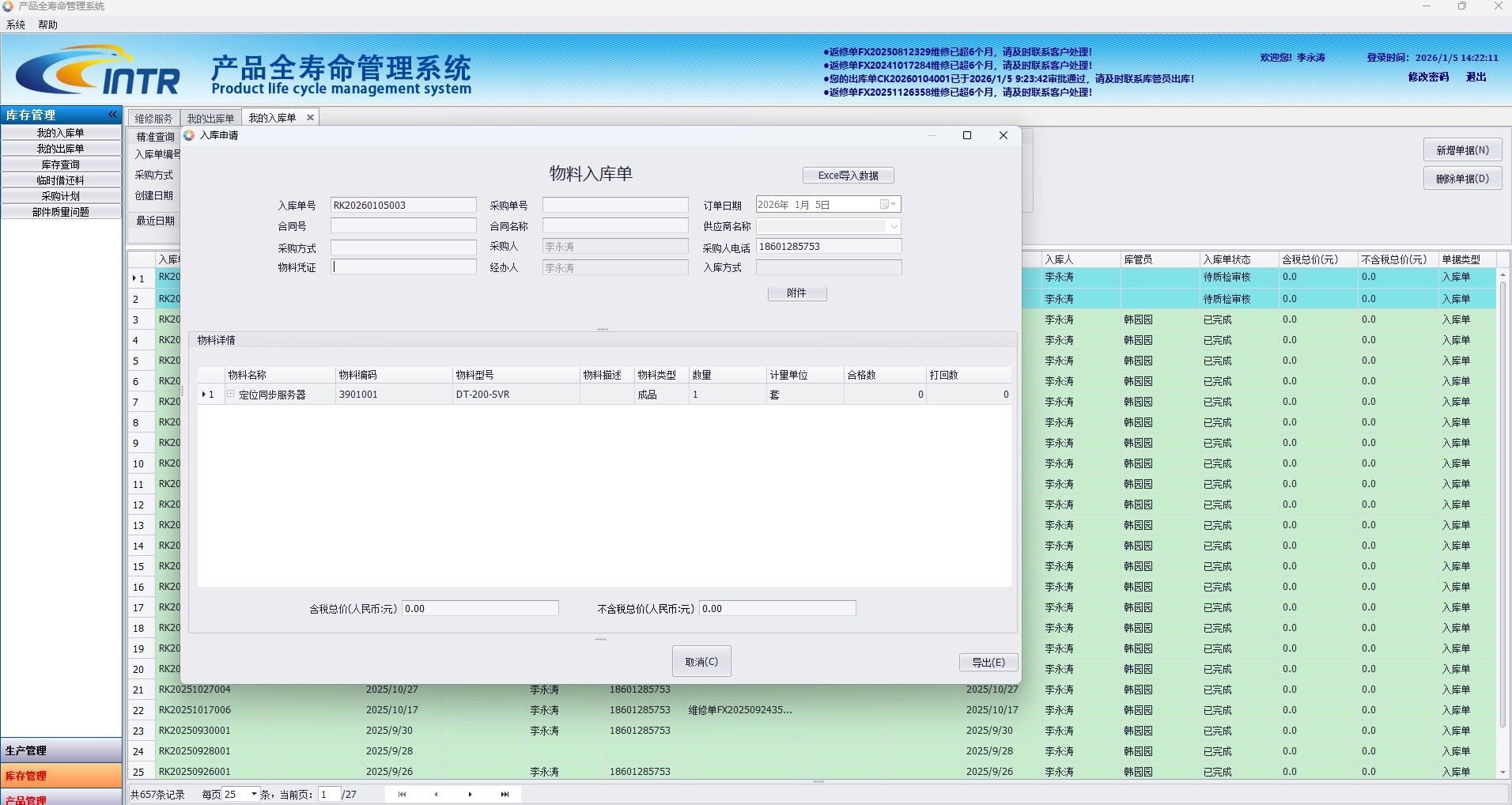Open the 帮助 menu

[47, 25]
